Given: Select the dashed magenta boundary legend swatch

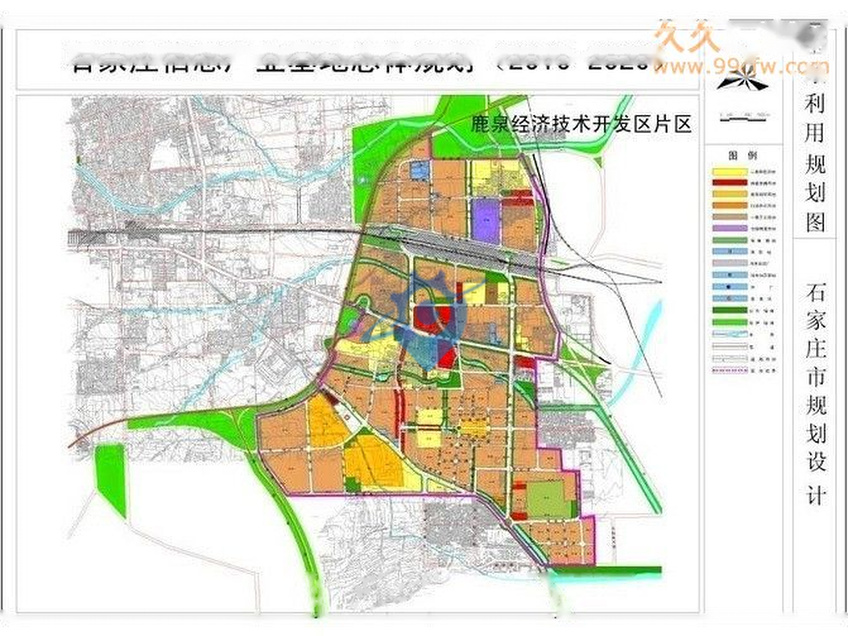Looking at the screenshot, I should click(x=730, y=370).
